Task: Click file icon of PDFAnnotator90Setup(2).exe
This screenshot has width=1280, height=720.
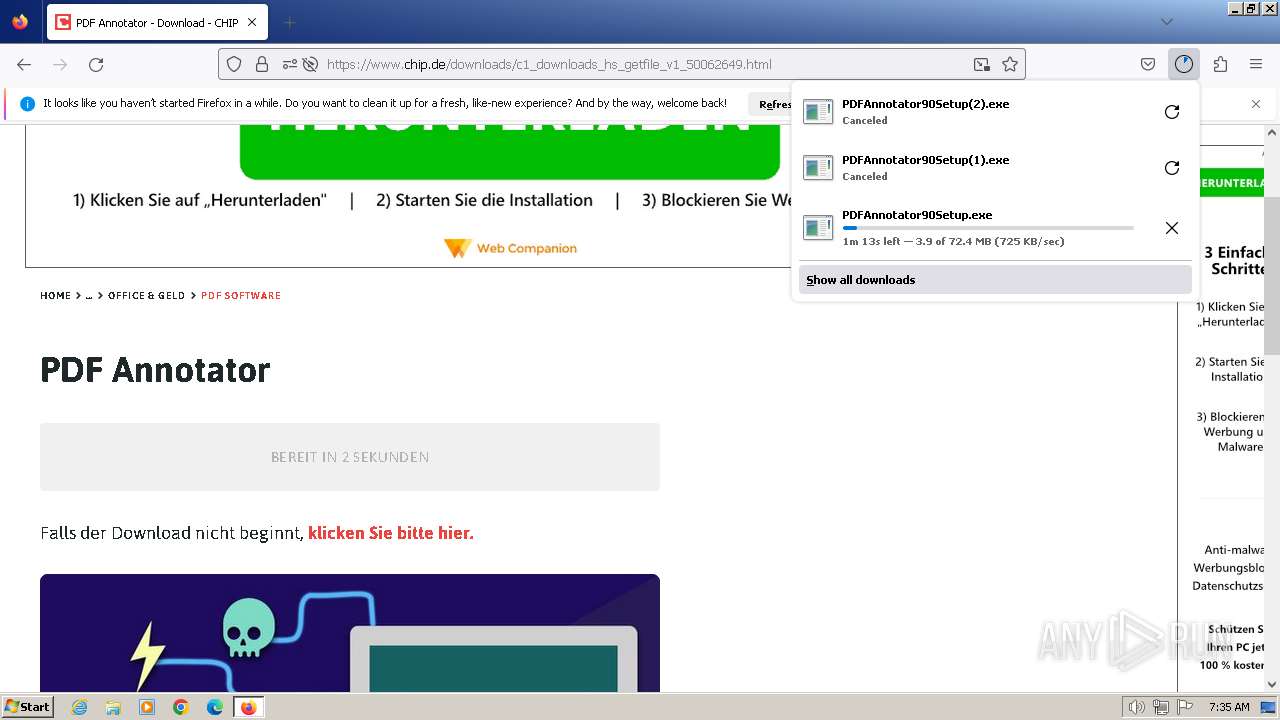Action: click(x=818, y=112)
